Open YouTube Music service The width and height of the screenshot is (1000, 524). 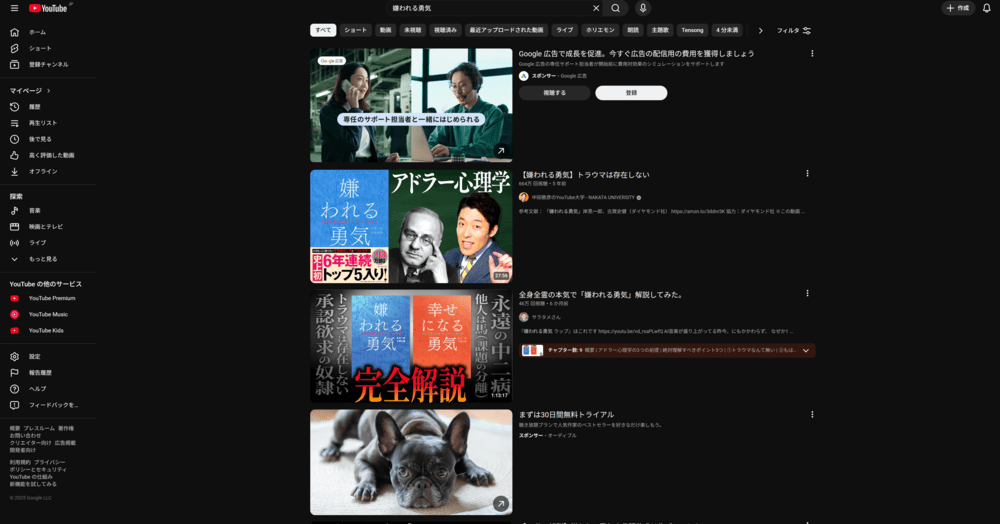click(x=48, y=314)
